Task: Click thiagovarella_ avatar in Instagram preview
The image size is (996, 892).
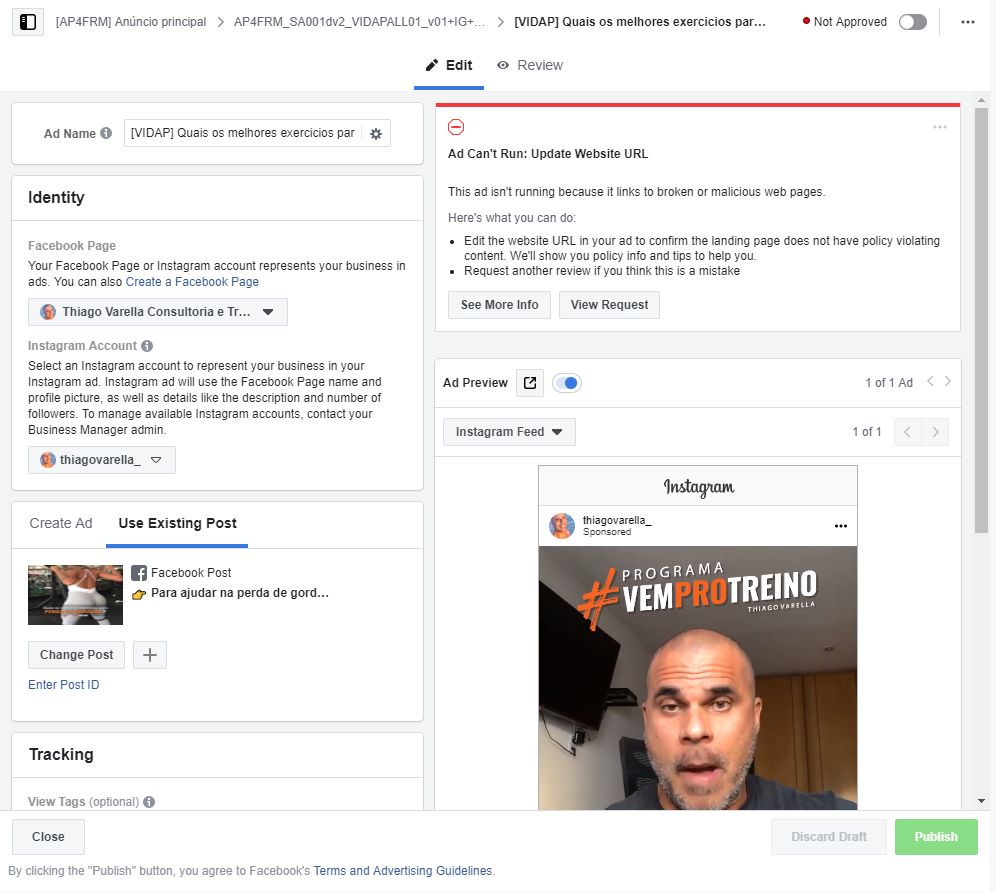Action: coord(562,526)
